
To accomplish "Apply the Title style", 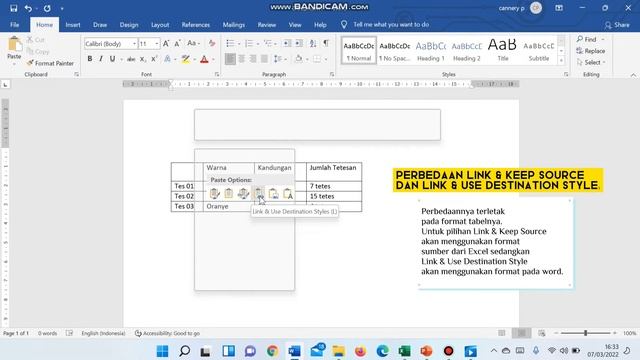I will 502,51.
